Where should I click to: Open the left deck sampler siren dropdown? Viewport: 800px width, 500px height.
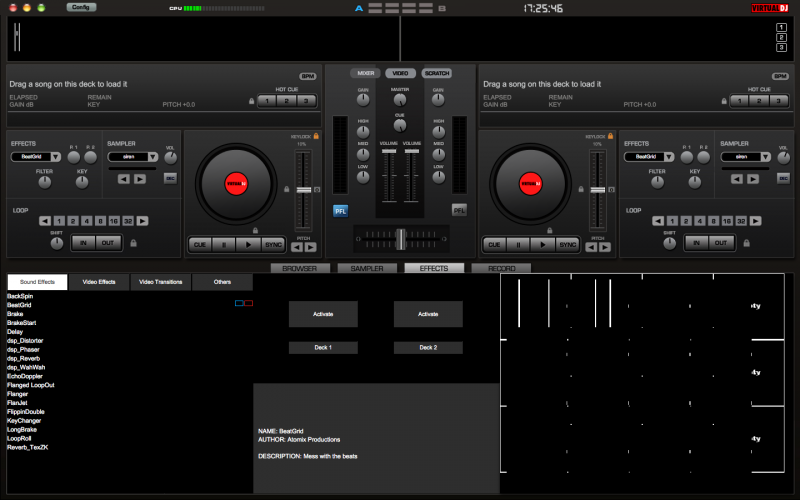[152, 157]
